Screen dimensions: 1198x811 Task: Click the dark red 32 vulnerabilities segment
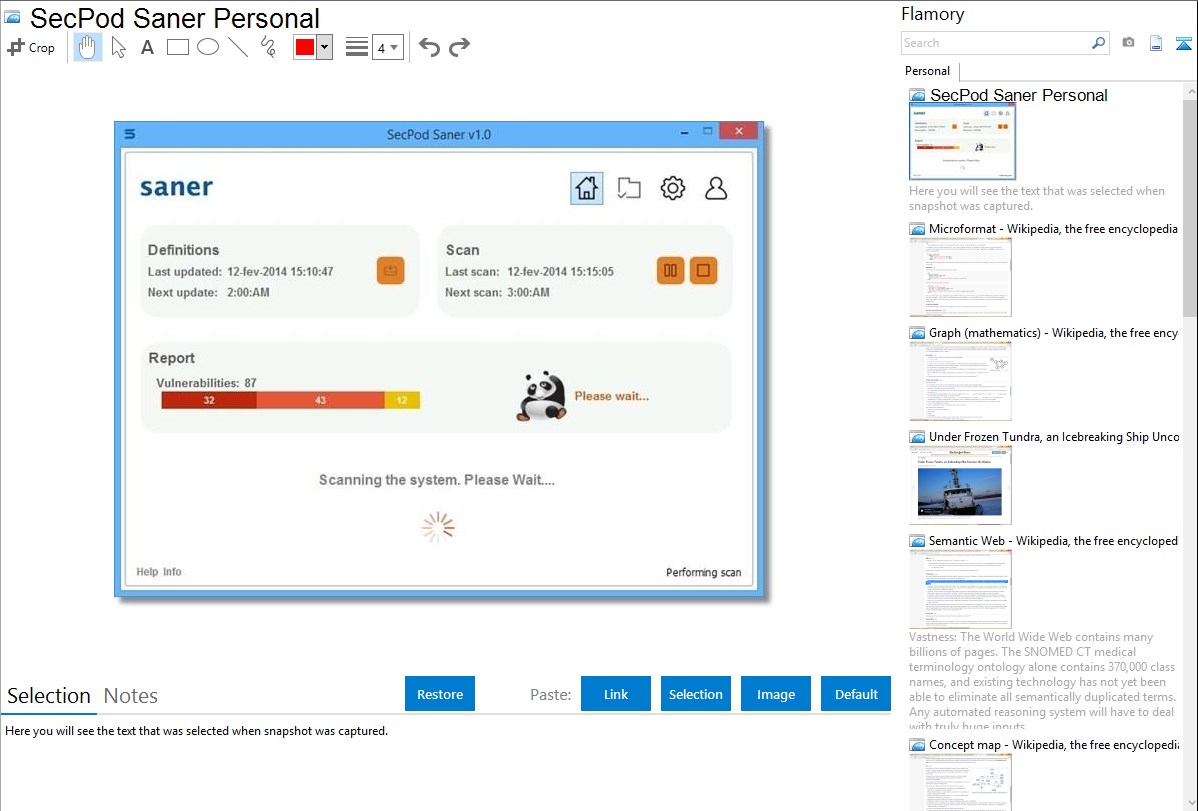coord(209,400)
